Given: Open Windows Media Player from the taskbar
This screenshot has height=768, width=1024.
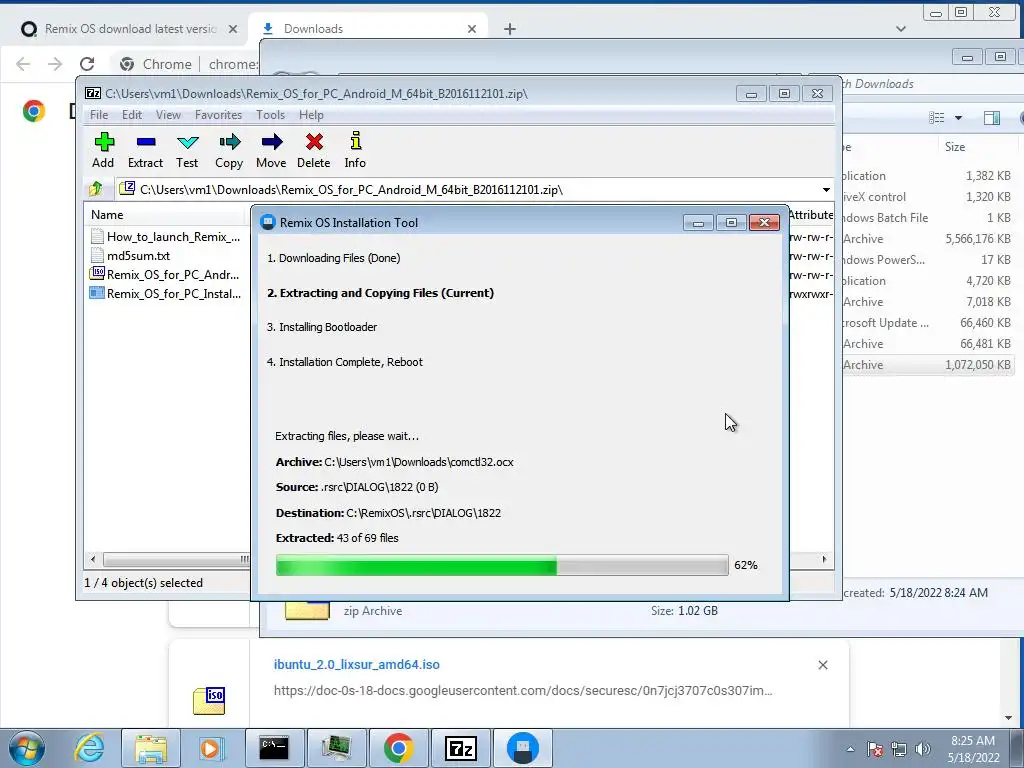Looking at the screenshot, I should 210,748.
